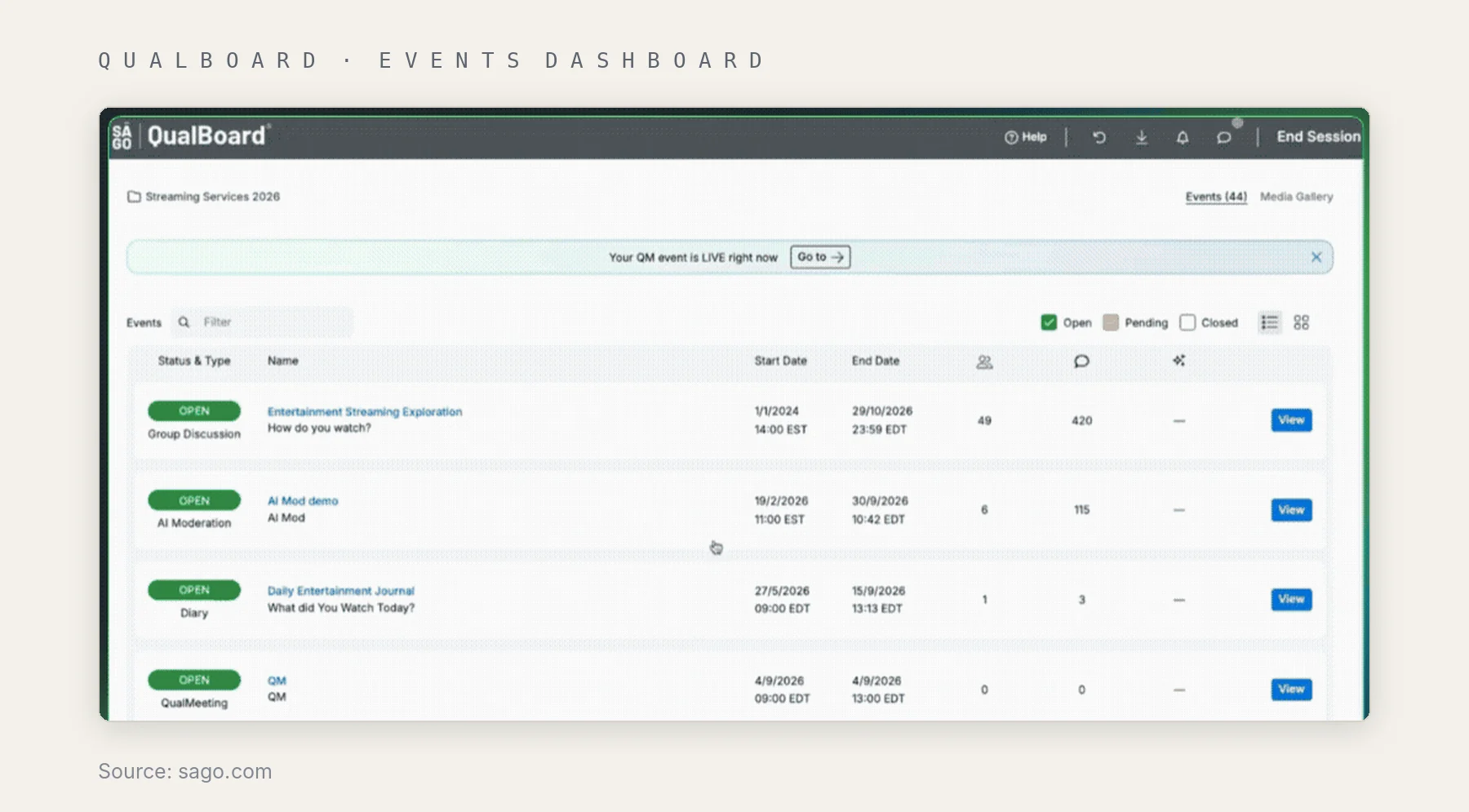Click the events Filter input field

point(263,322)
